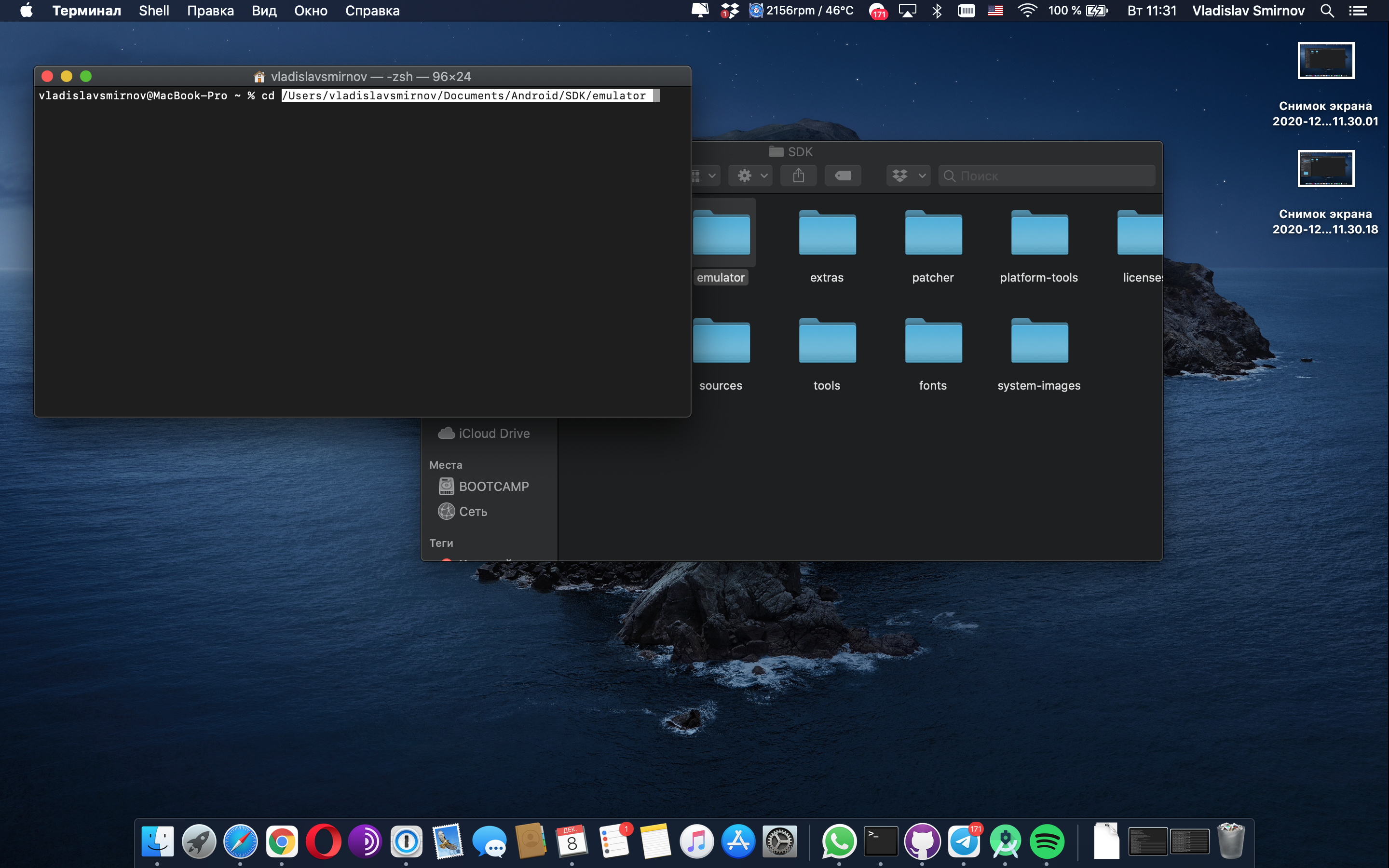This screenshot has height=868, width=1389.
Task: Open the Action gear dropdown in Finder
Action: [x=750, y=176]
